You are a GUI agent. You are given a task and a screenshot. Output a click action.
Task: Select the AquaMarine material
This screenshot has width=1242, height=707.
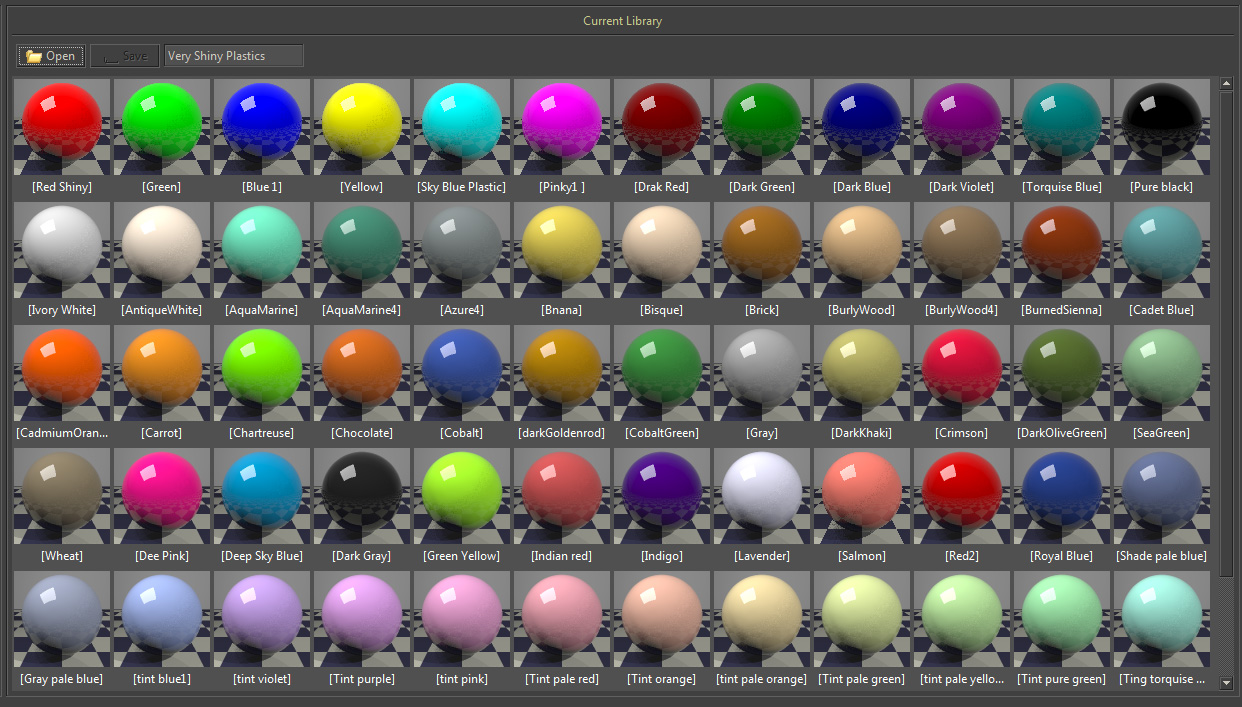(x=262, y=250)
